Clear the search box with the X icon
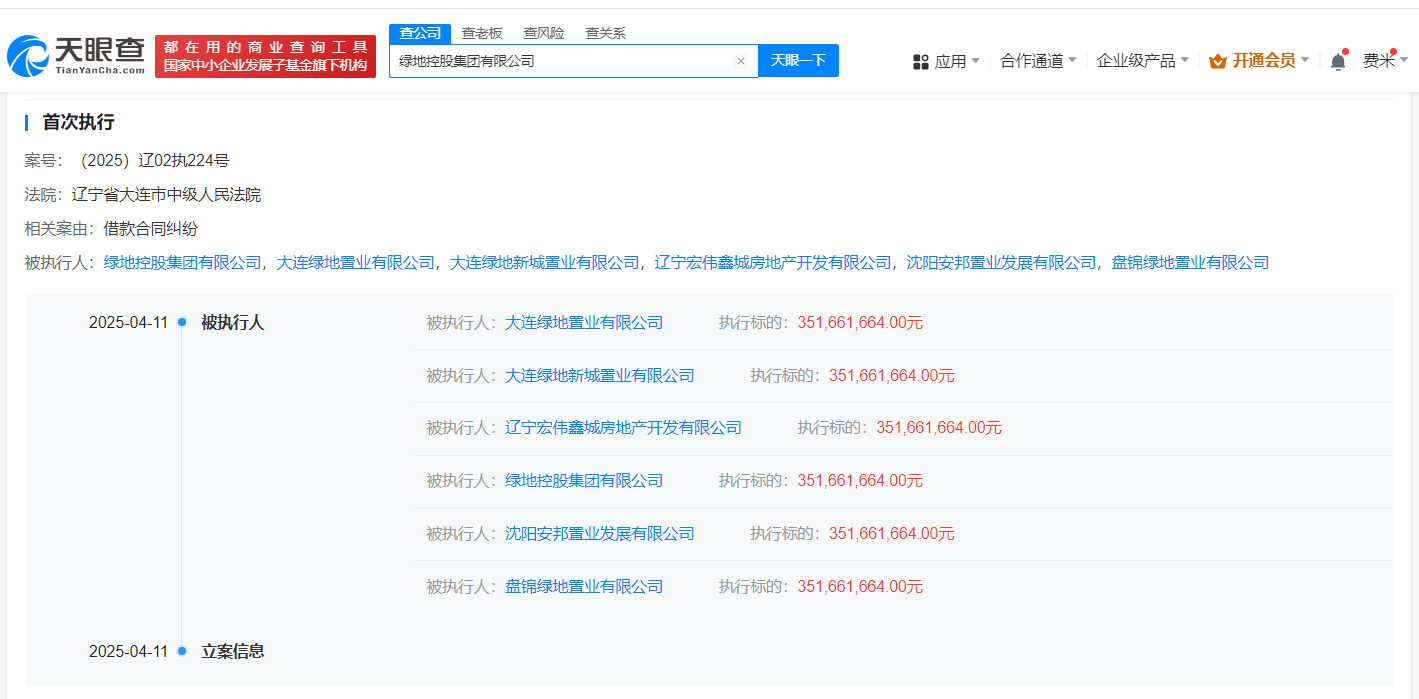The width and height of the screenshot is (1419, 699). coord(741,61)
